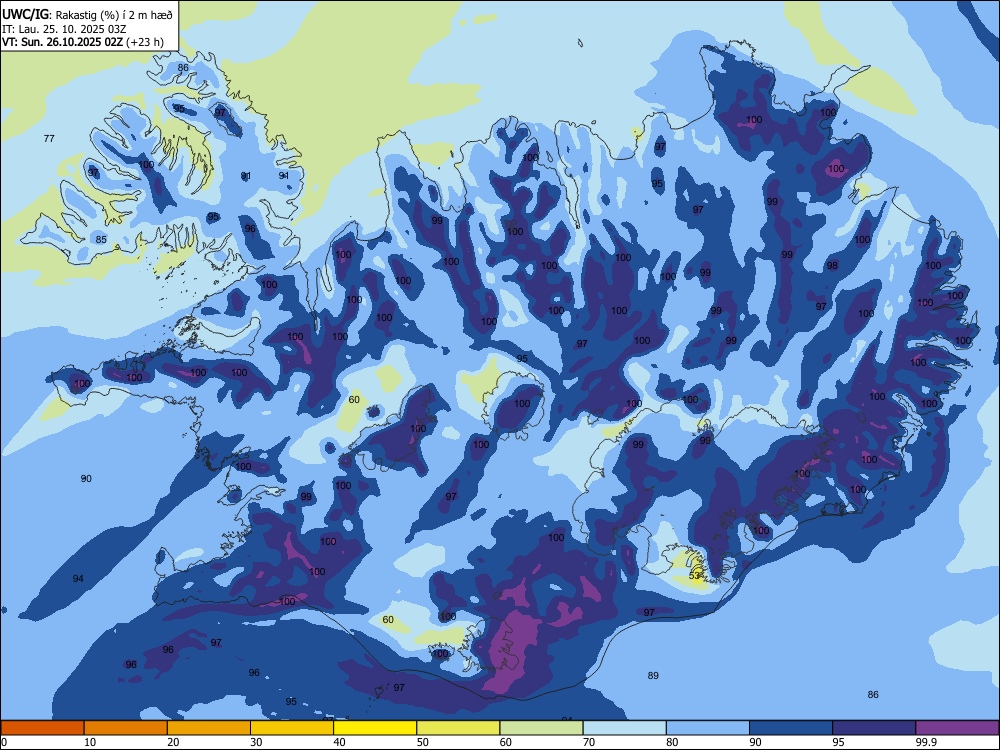Click the dark orange 0–10 legend swatch
Screen dimensions: 1000x750
pos(42,728)
